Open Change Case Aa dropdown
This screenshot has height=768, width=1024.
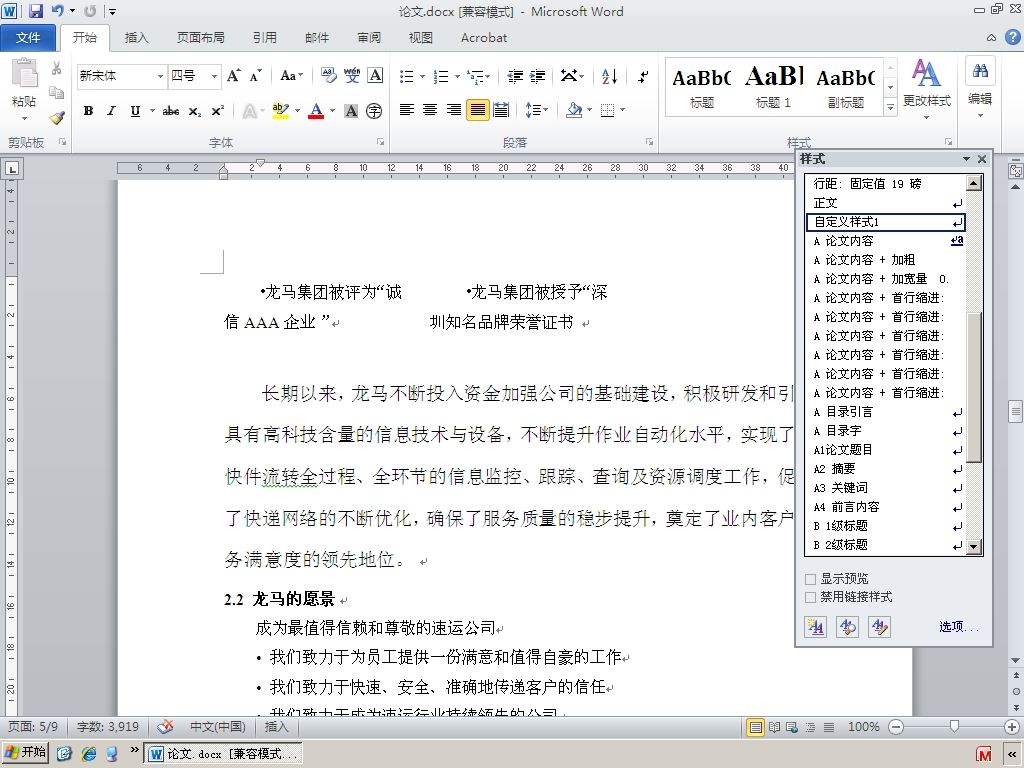coord(291,76)
